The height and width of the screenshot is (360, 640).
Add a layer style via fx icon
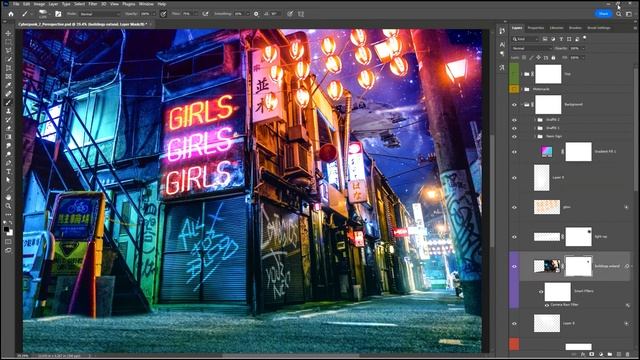(583, 354)
